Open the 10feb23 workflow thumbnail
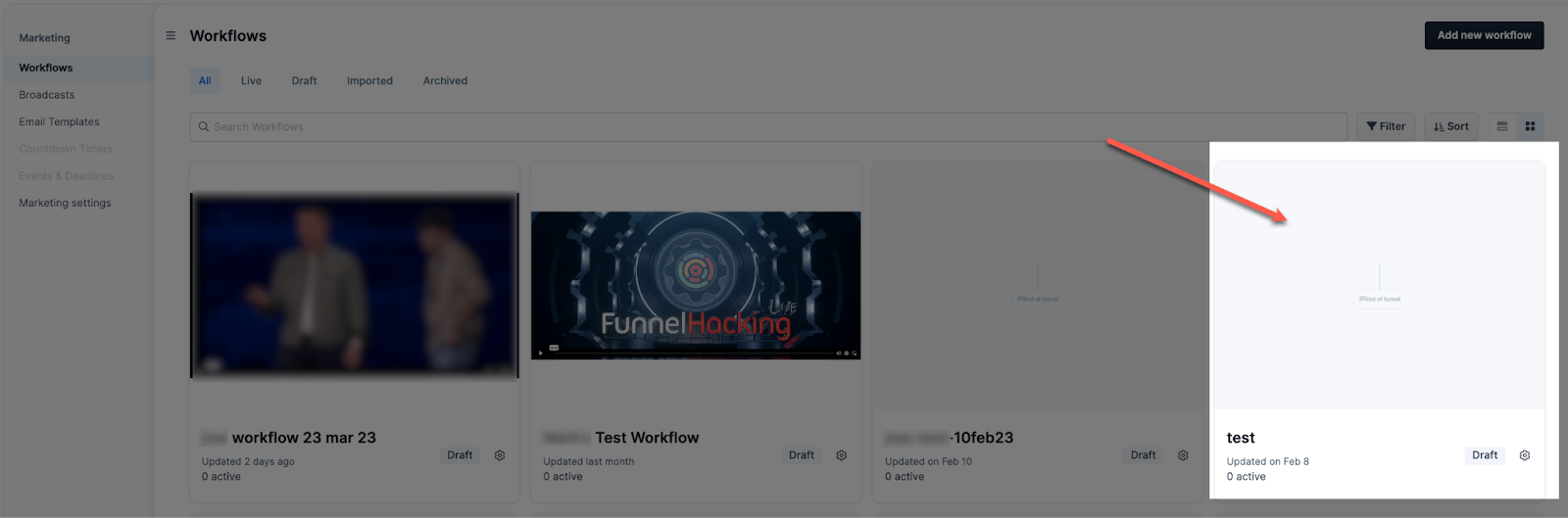Viewport: 1568px width, 518px height. click(1037, 286)
